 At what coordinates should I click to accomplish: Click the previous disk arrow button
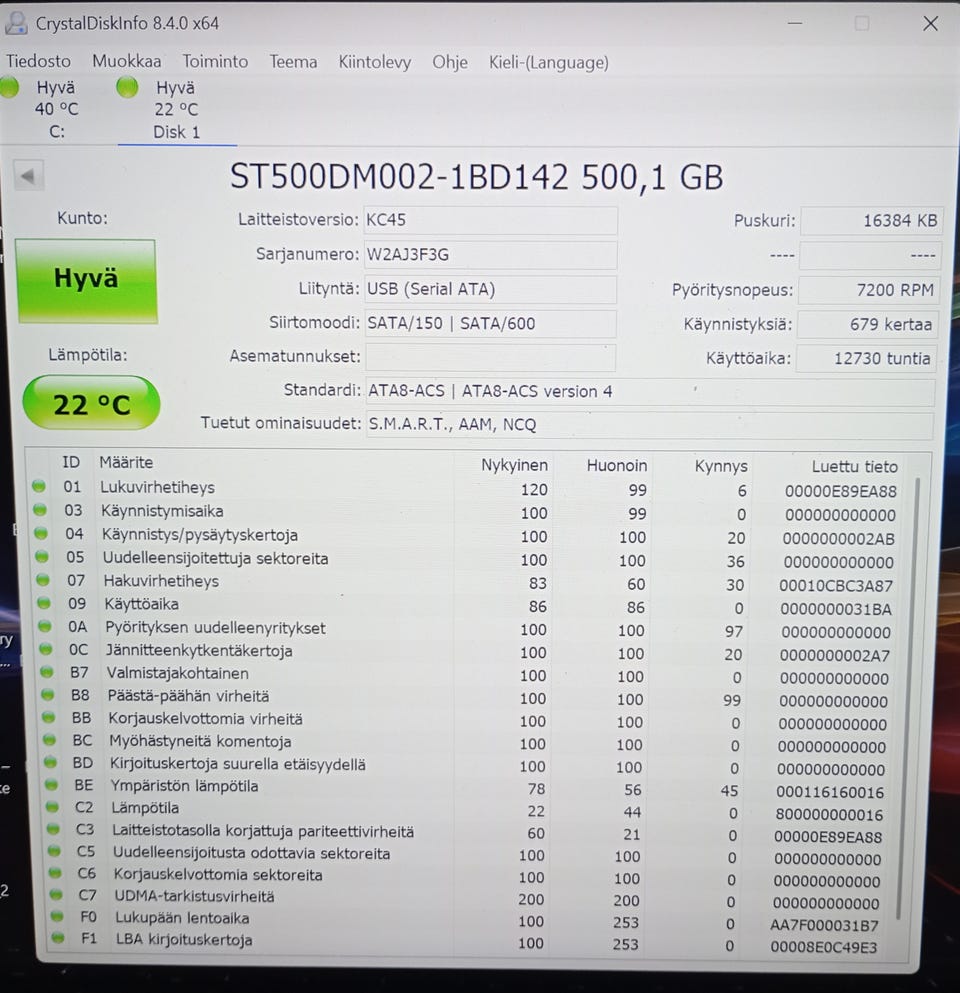tap(28, 175)
